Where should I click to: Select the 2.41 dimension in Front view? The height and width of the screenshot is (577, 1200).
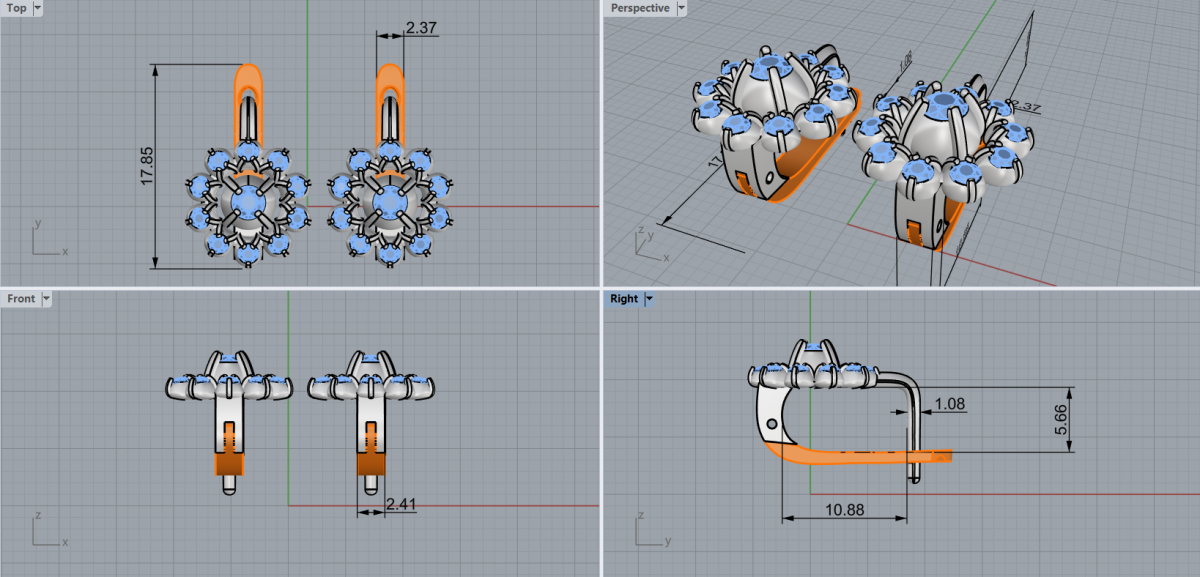point(399,503)
